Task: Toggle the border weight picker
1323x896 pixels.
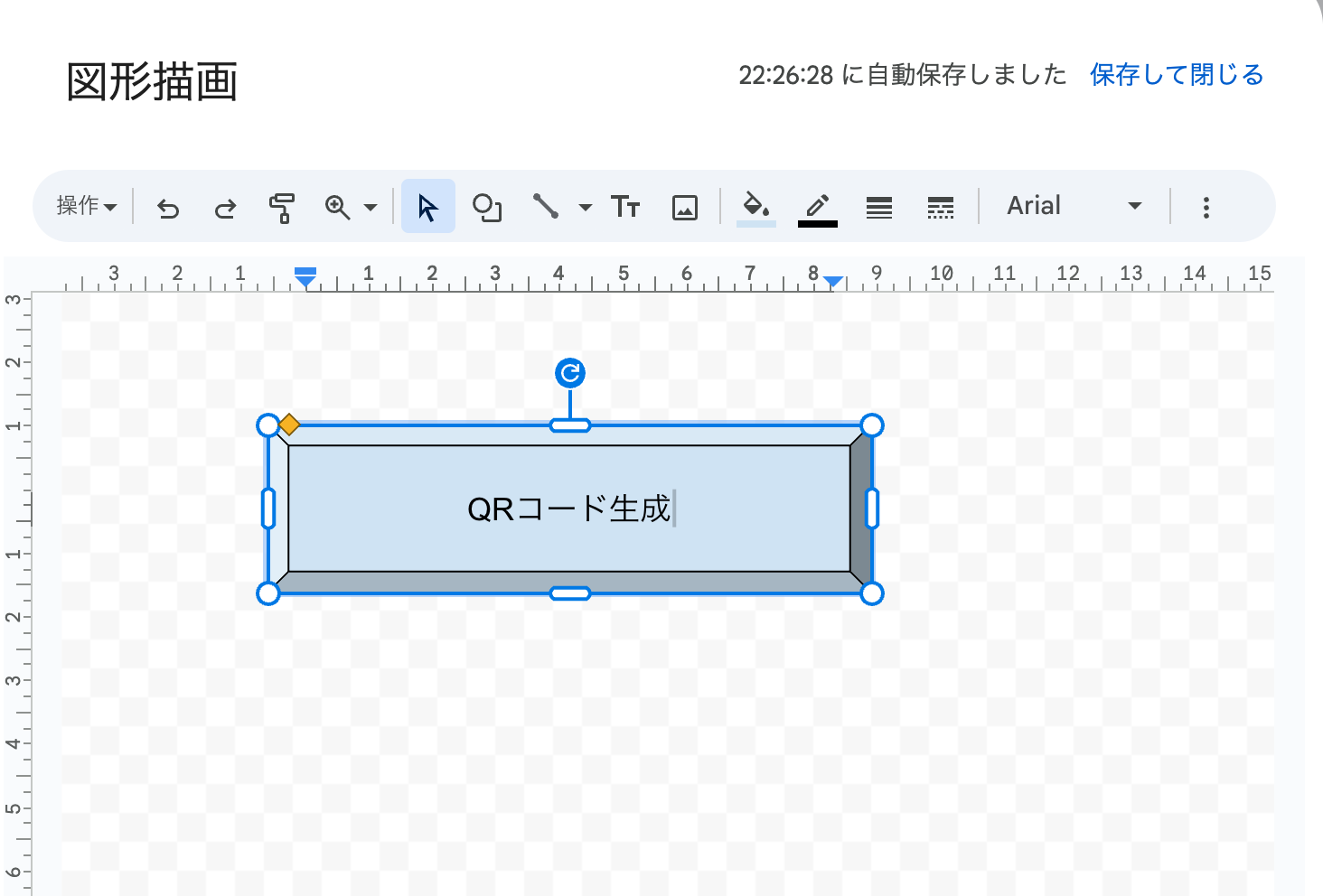Action: 878,207
